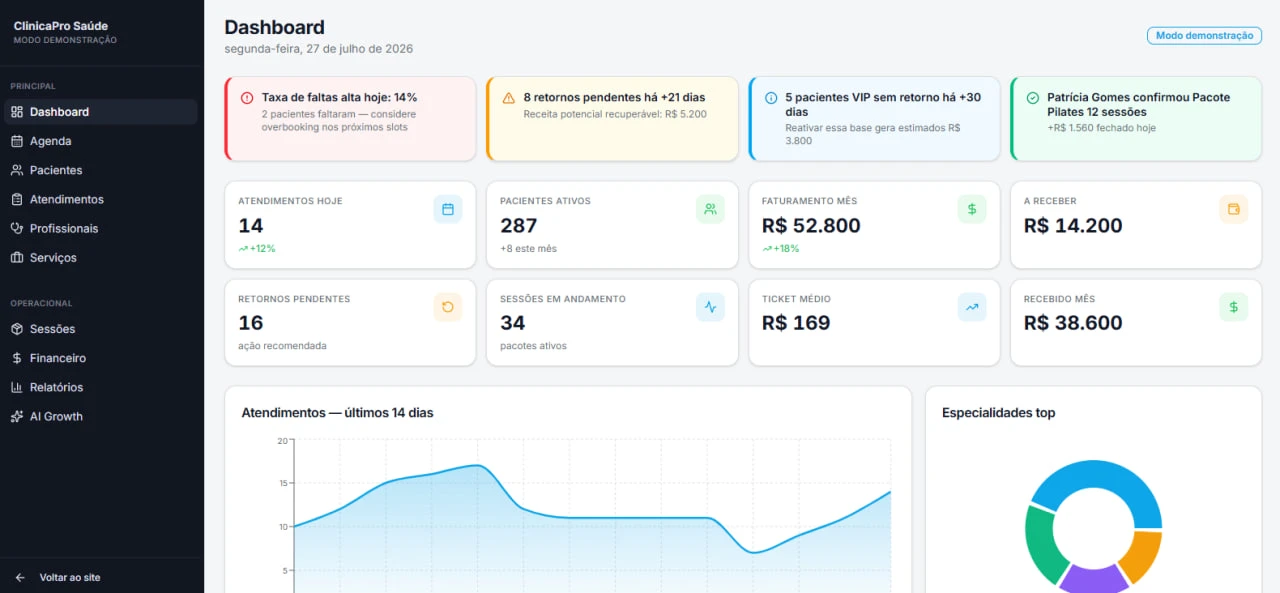1280x593 pixels.
Task: Click the refresh icon on Retornos Pendentes card
Action: 448,307
